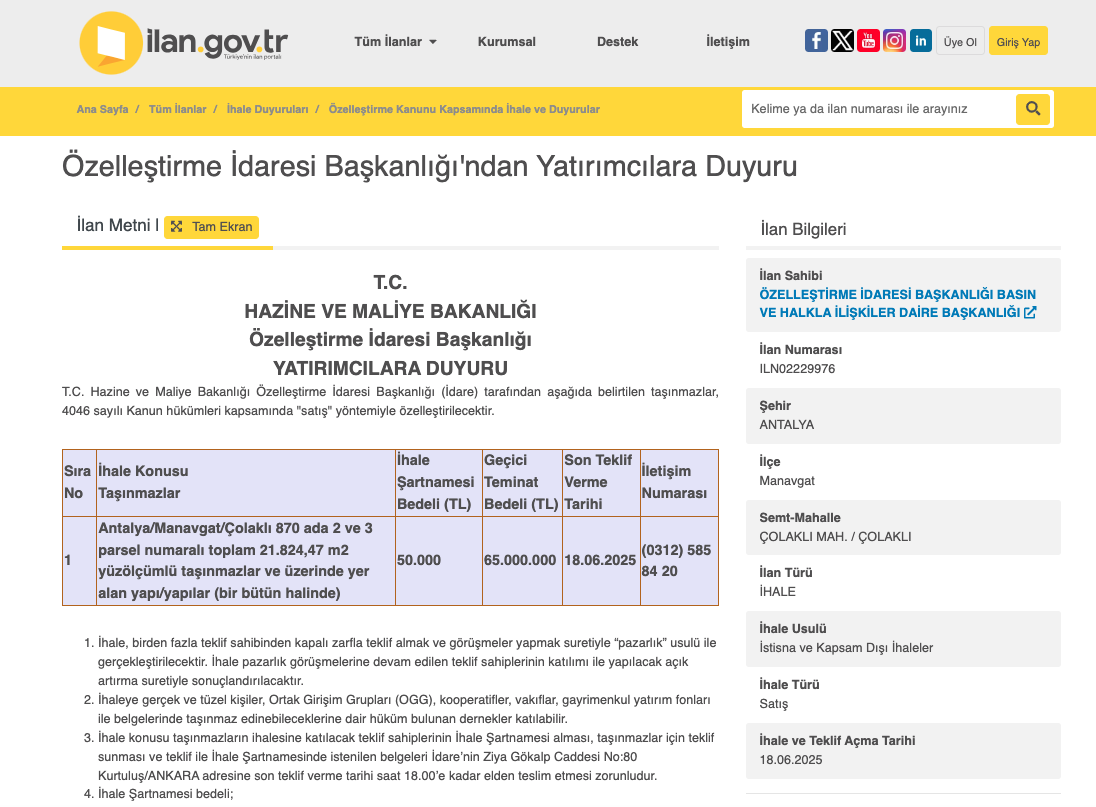This screenshot has width=1096, height=807.
Task: Click the HAZİNE VE MALİYE BAKANLIĞI heading
Action: pos(390,311)
